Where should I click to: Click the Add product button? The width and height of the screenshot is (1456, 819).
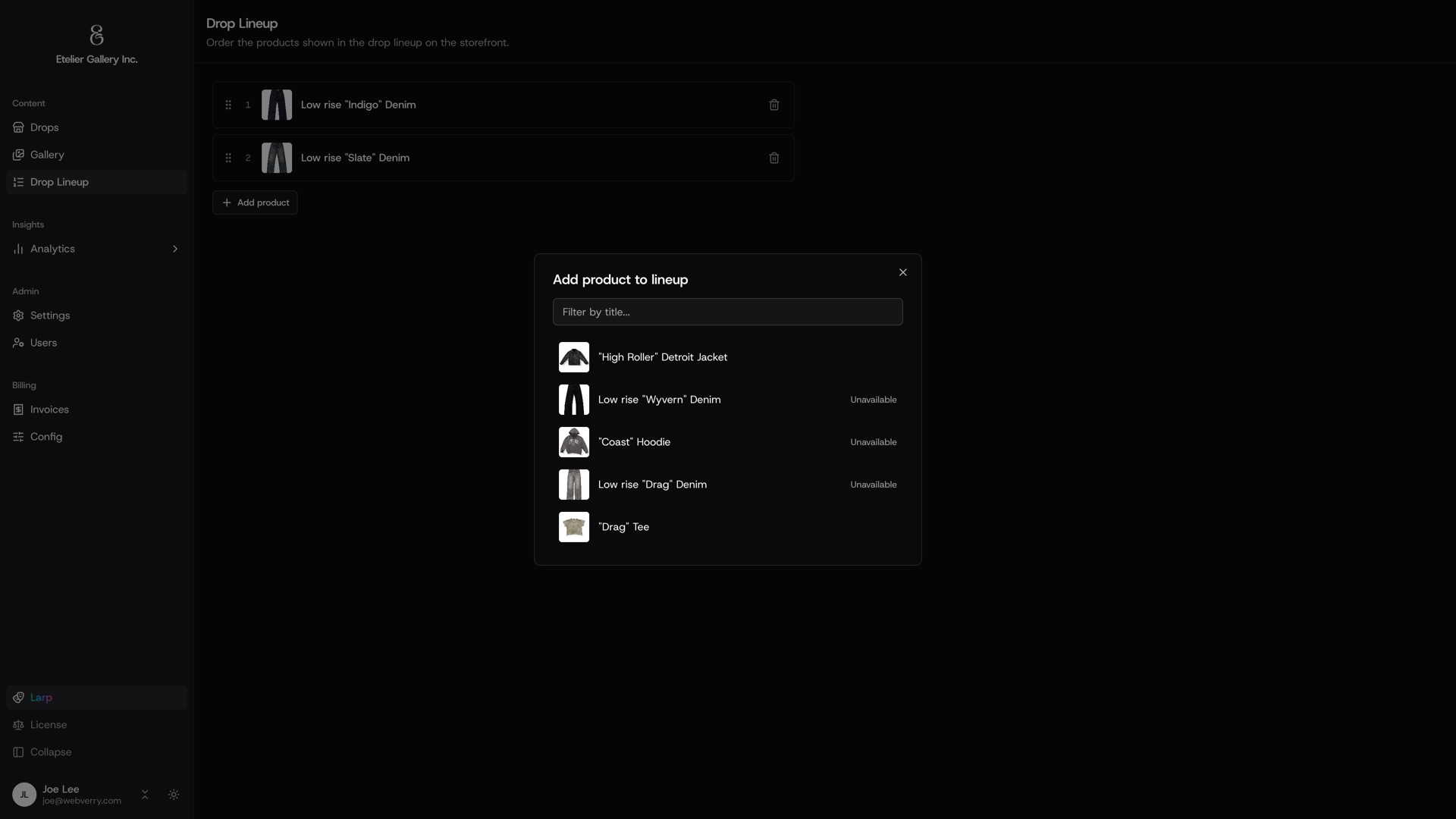pos(255,202)
